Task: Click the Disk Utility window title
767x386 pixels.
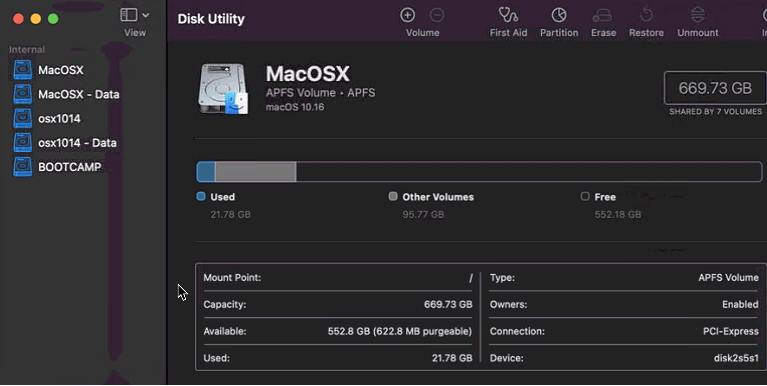Action: (211, 19)
